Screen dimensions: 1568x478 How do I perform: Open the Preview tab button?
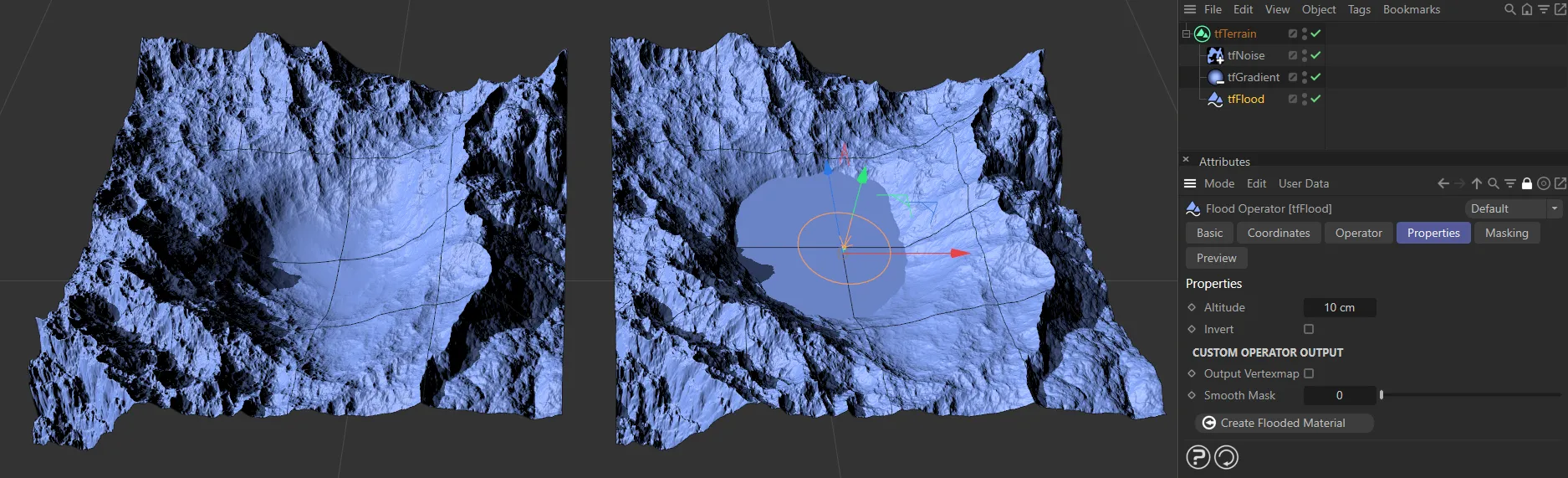pos(1216,259)
